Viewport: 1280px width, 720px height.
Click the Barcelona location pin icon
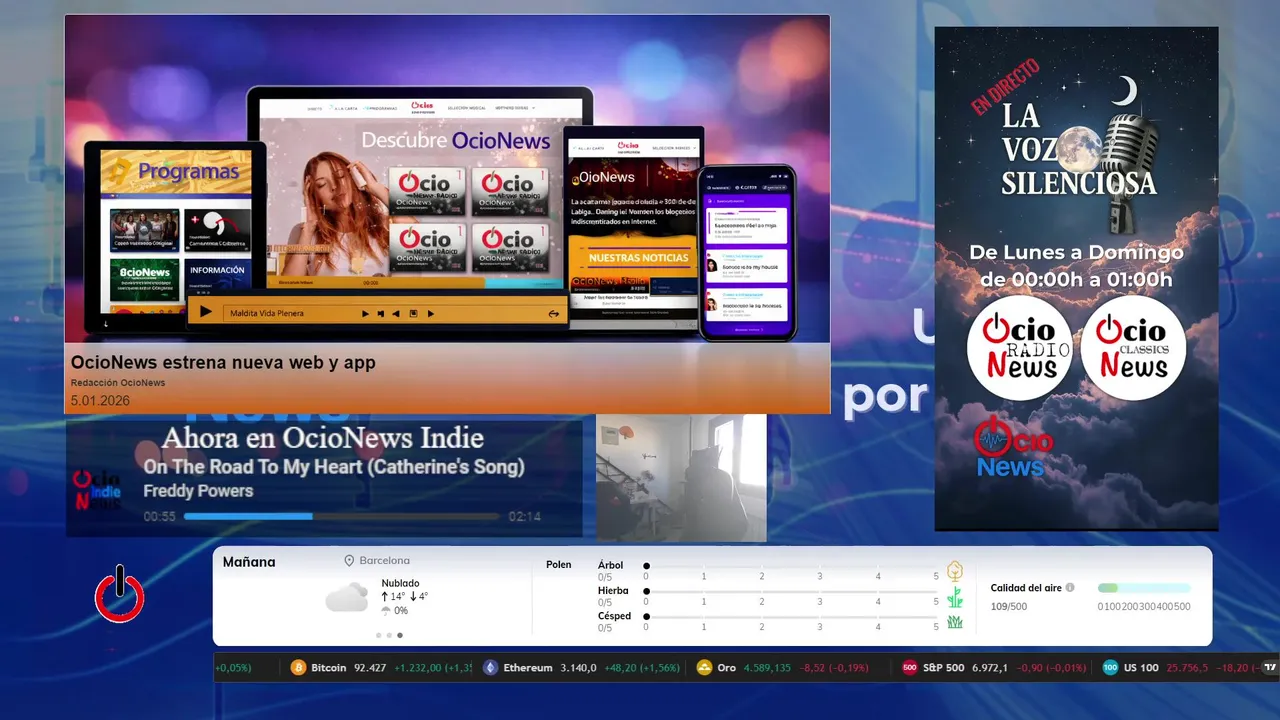350,561
